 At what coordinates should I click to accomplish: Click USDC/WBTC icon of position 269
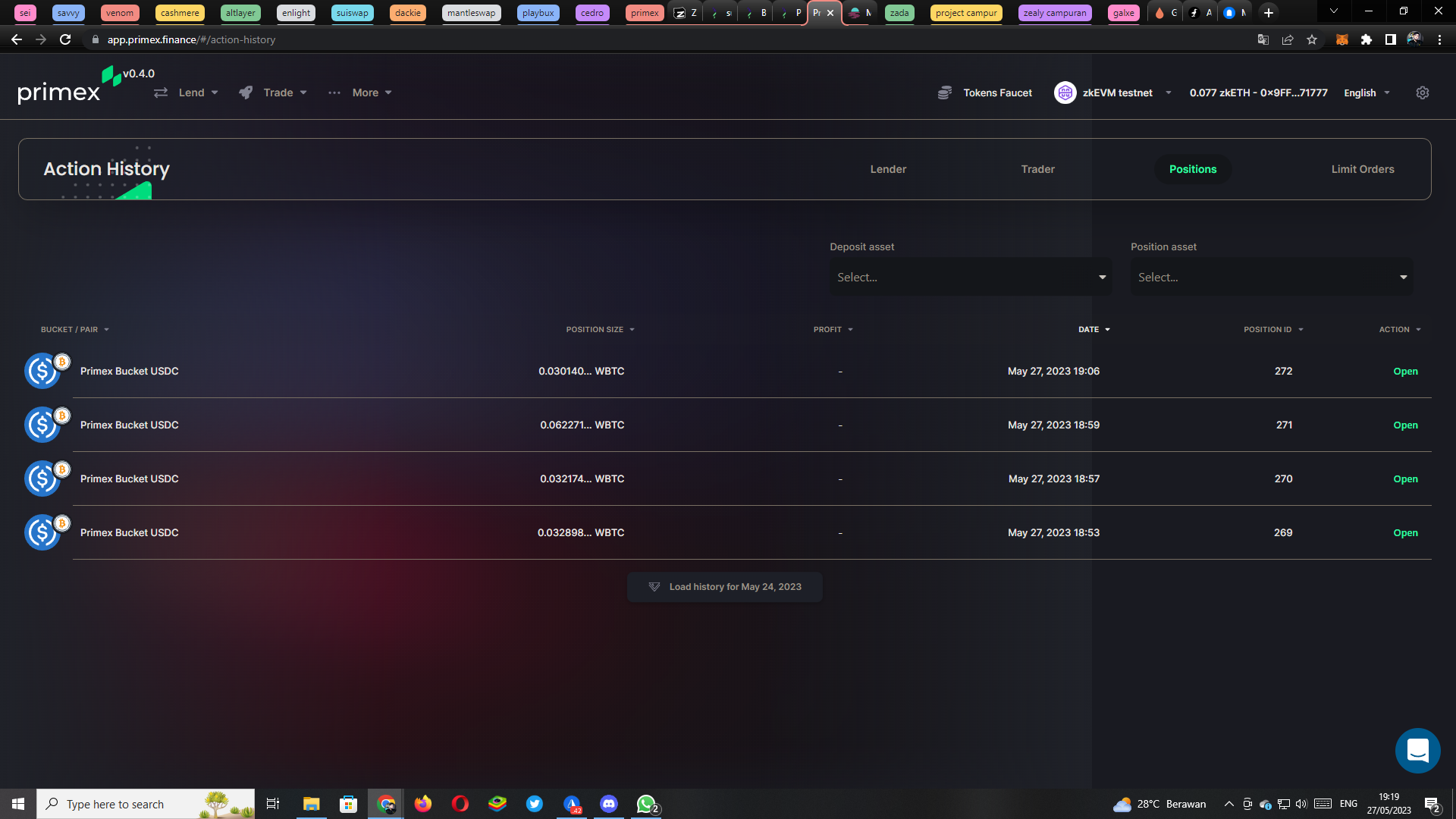tap(46, 532)
